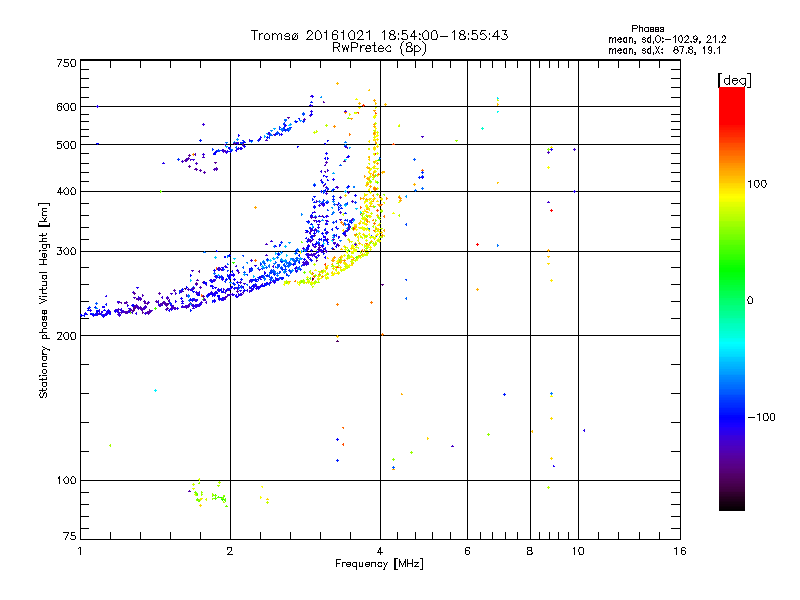Viewport: 800px width, 600px height.
Task: Click the 4 MHz x-axis tick label
Action: [x=380, y=552]
